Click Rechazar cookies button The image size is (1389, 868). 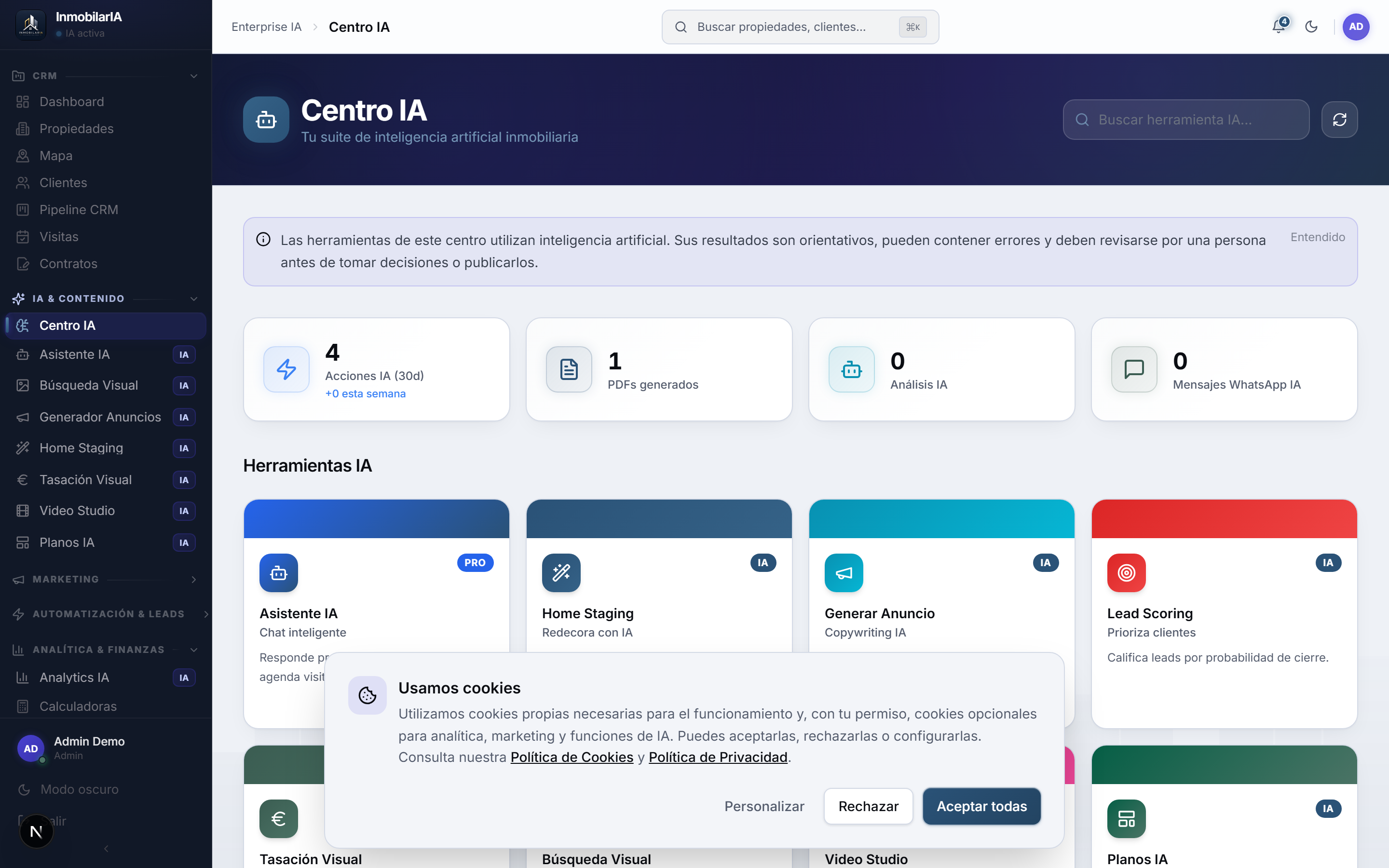869,806
